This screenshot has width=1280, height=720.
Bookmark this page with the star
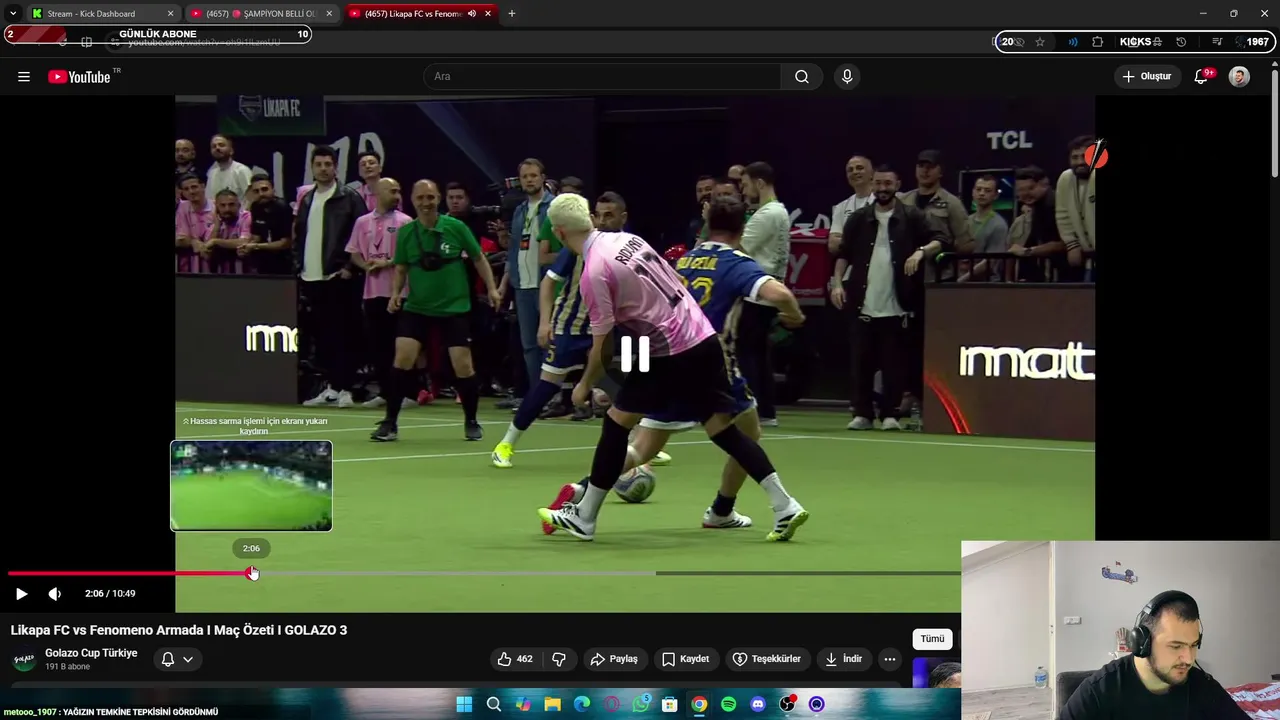tap(1040, 42)
